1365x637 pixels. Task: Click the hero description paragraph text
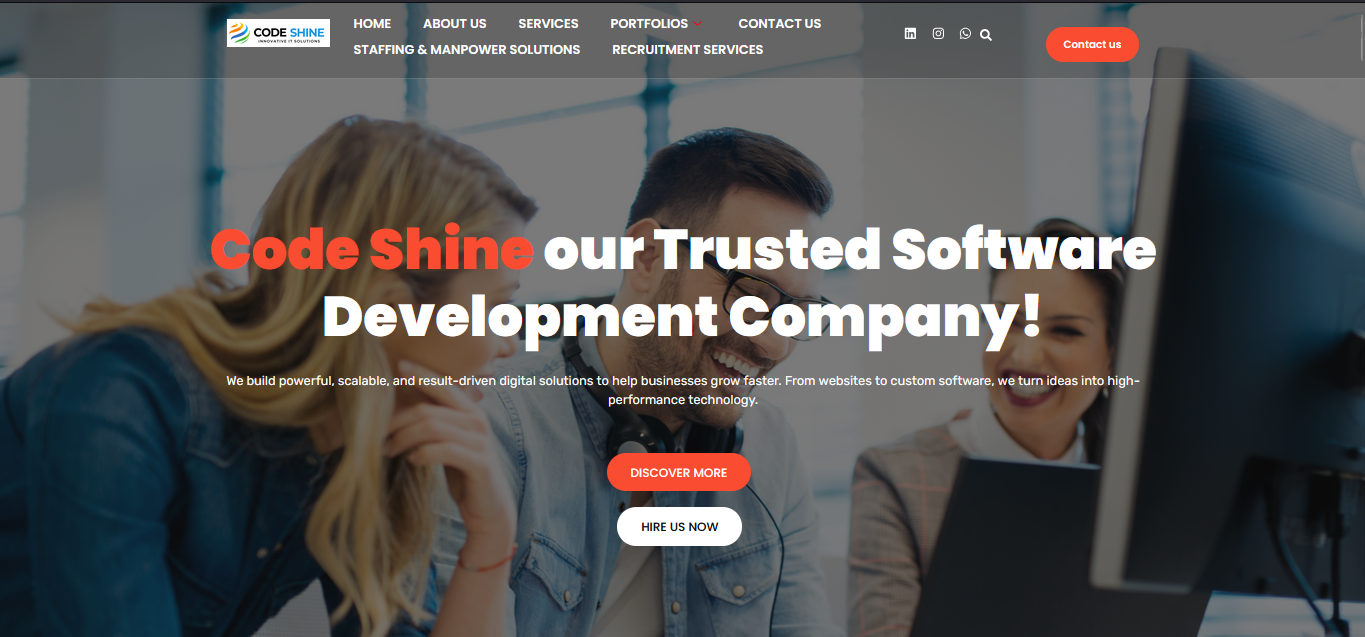click(x=683, y=390)
